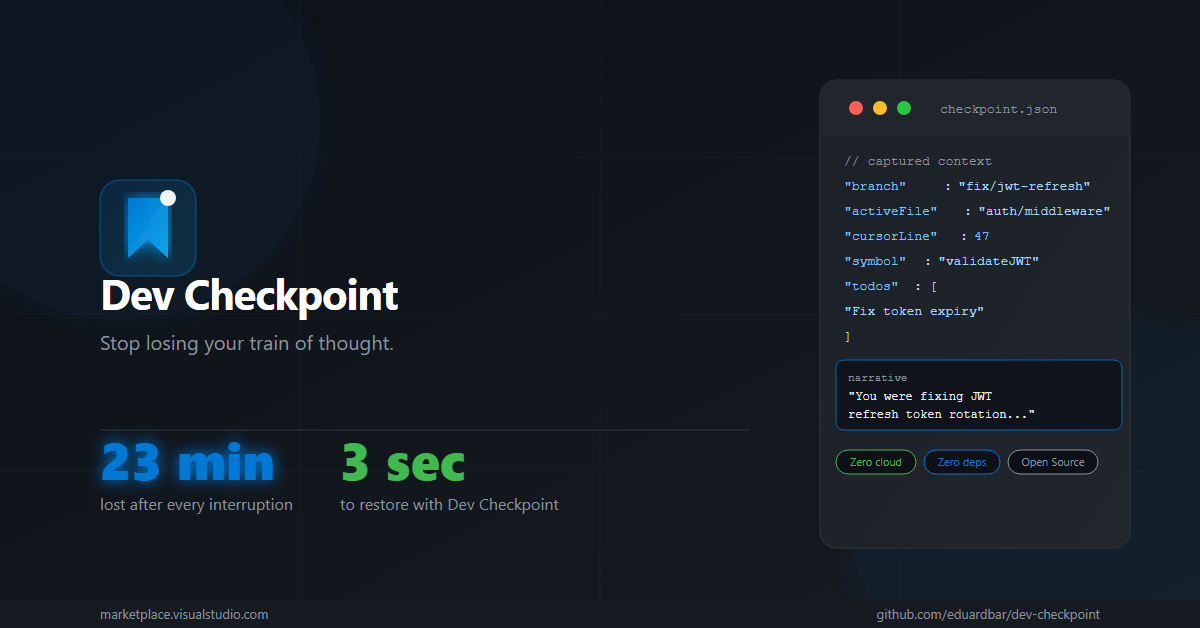Viewport: 1200px width, 628px height.
Task: Expand the todos array in the code panel
Action: tap(871, 286)
